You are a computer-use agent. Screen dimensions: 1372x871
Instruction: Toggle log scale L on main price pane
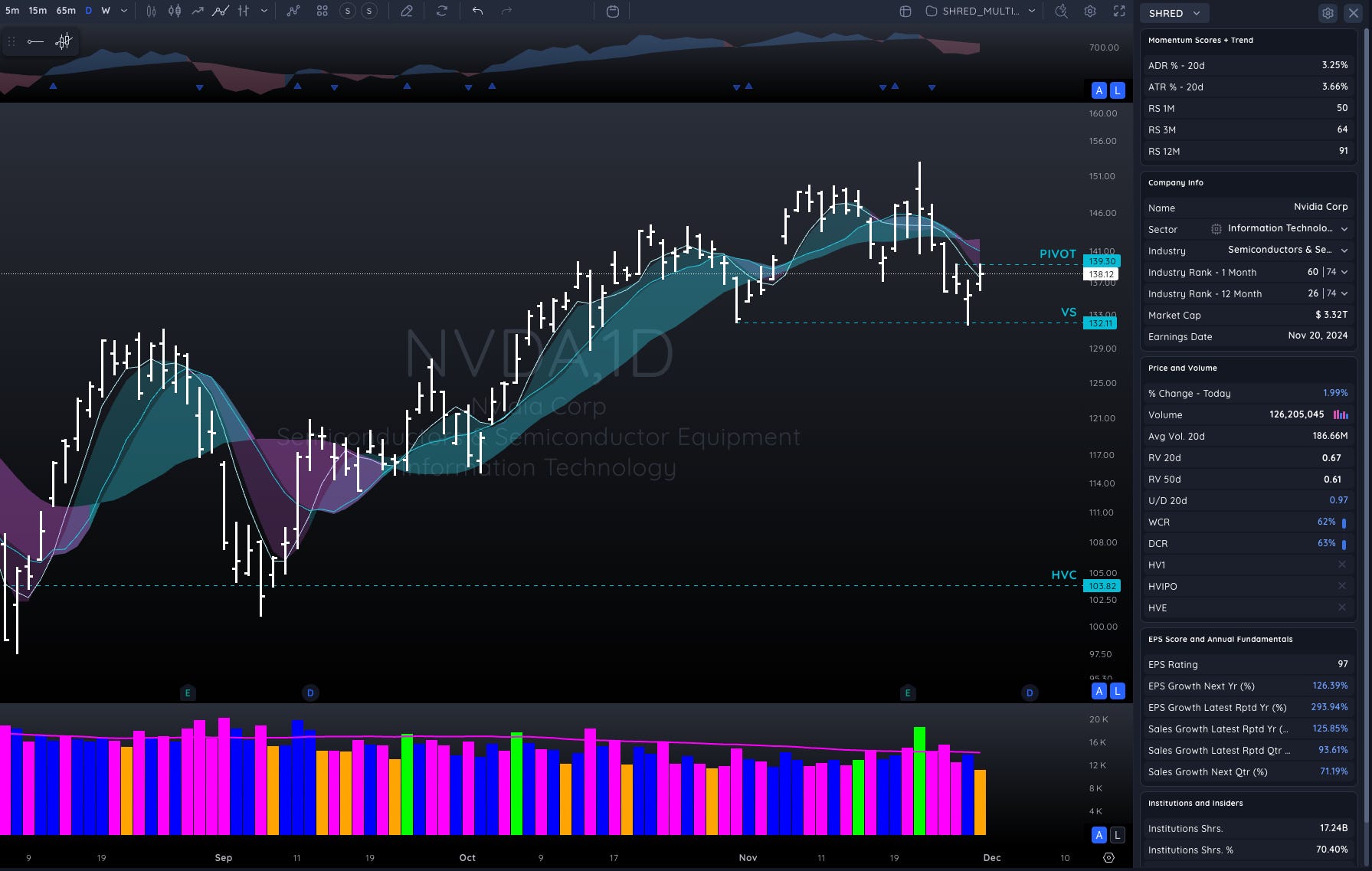[x=1118, y=691]
